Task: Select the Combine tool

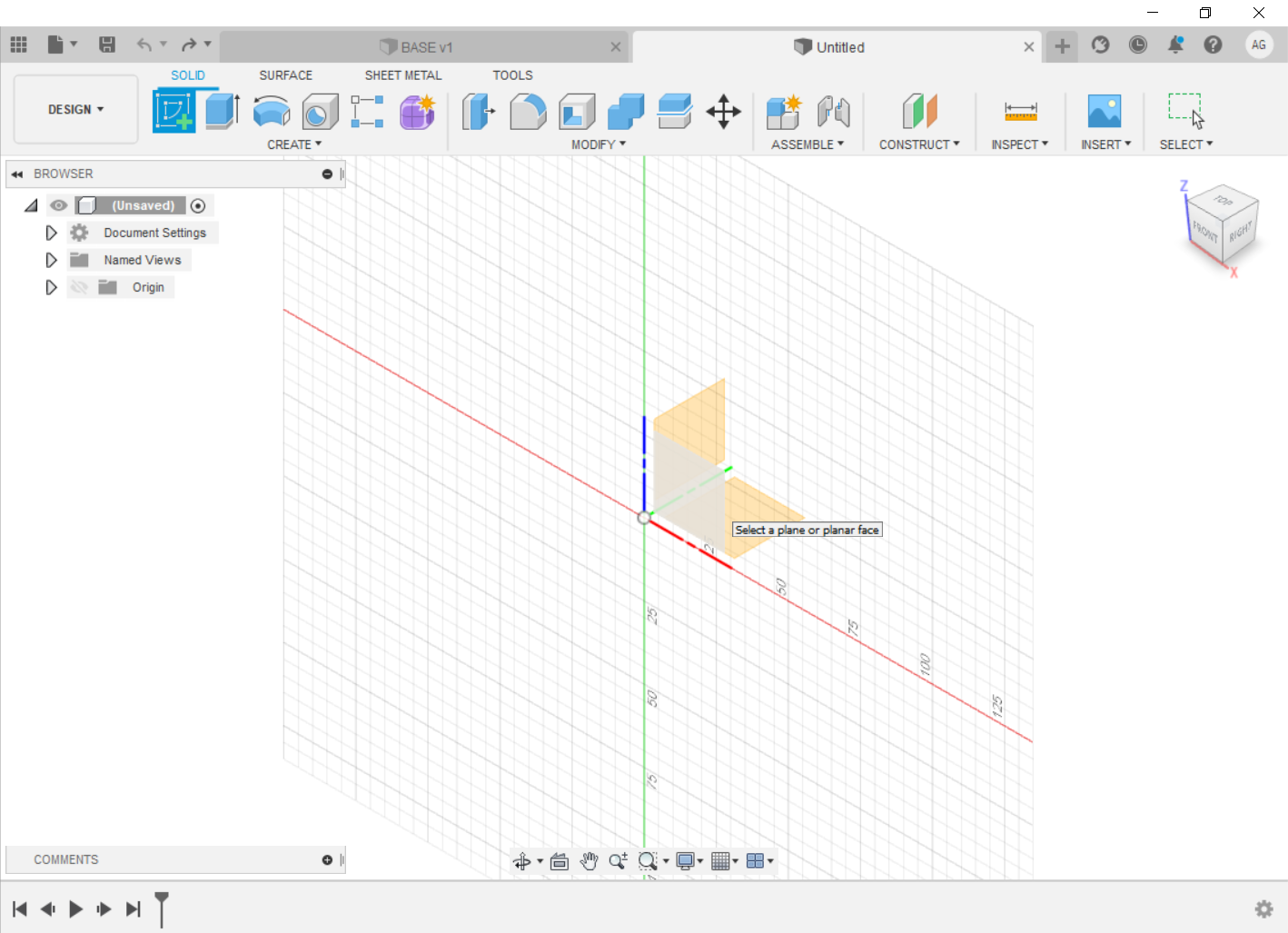Action: pos(626,112)
